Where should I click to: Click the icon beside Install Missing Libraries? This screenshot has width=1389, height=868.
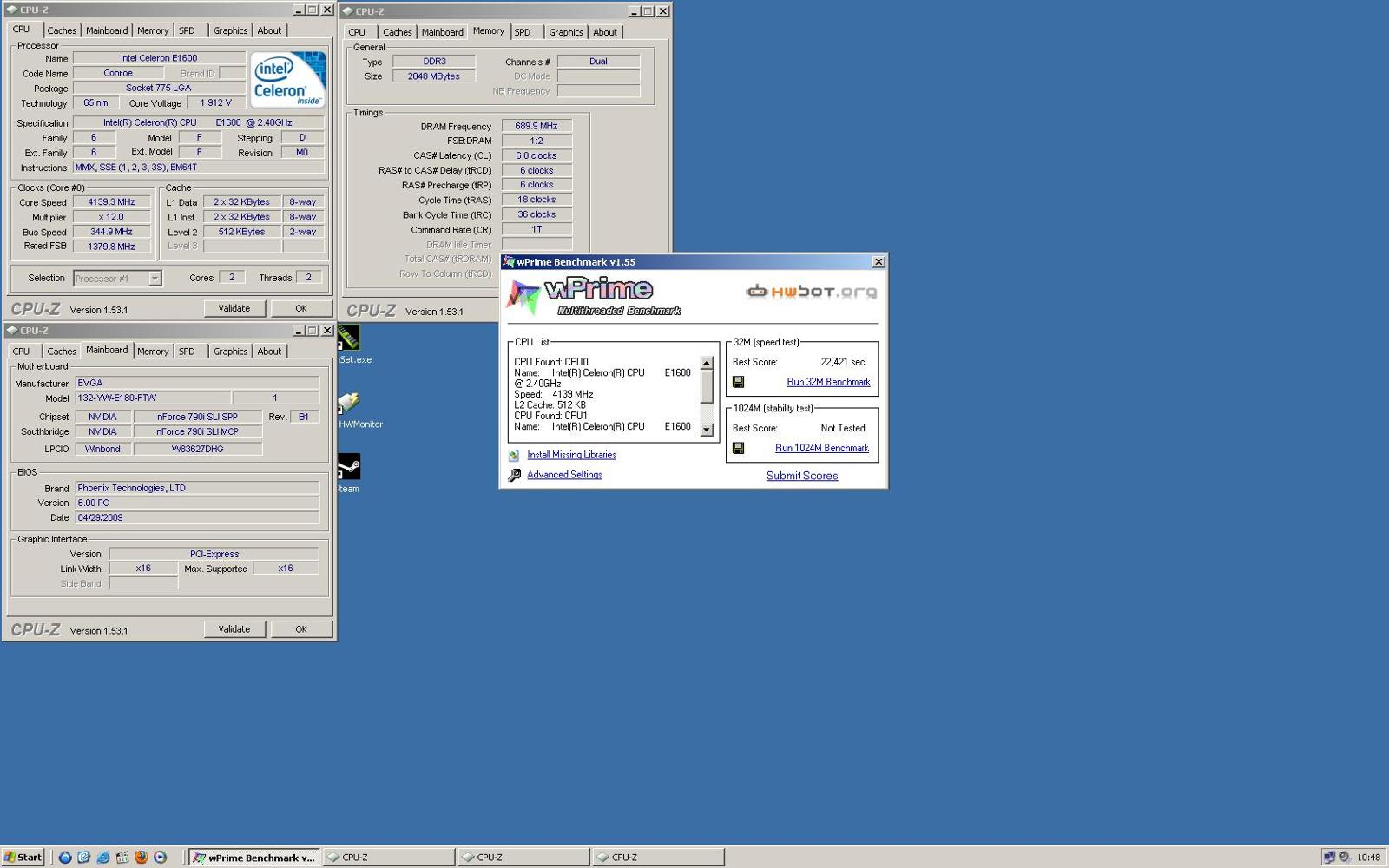(514, 455)
